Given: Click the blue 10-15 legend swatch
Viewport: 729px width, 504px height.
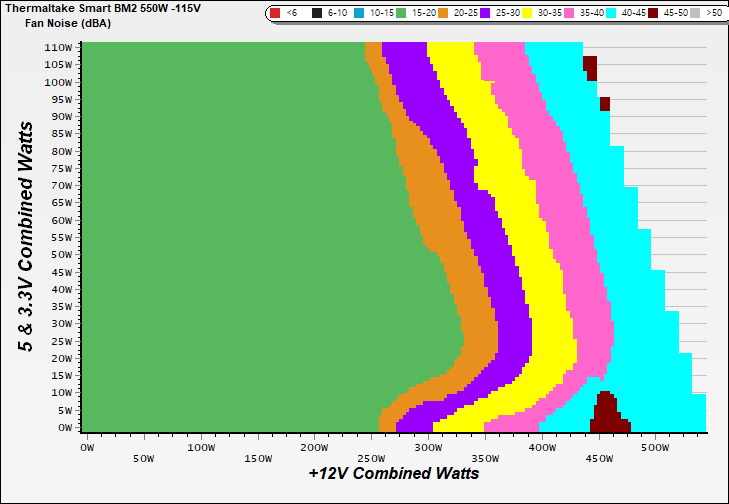Looking at the screenshot, I should [359, 13].
